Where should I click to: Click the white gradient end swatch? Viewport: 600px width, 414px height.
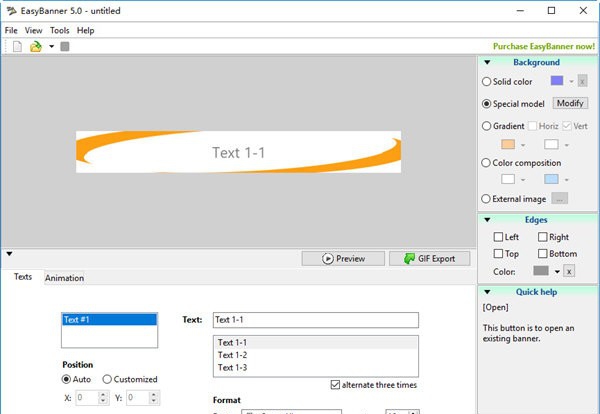point(551,144)
